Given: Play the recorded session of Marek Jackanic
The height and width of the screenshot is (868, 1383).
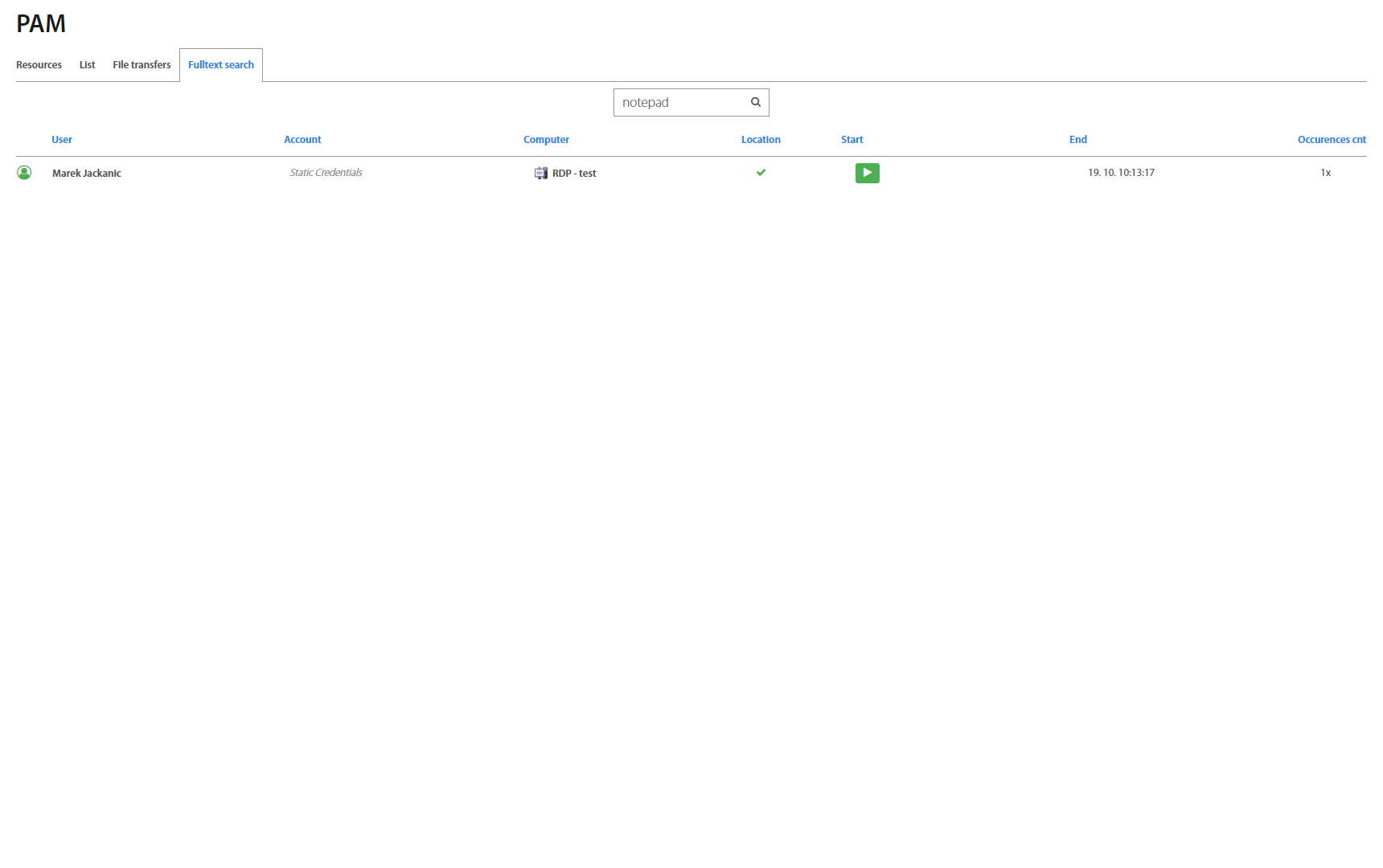Looking at the screenshot, I should (867, 173).
